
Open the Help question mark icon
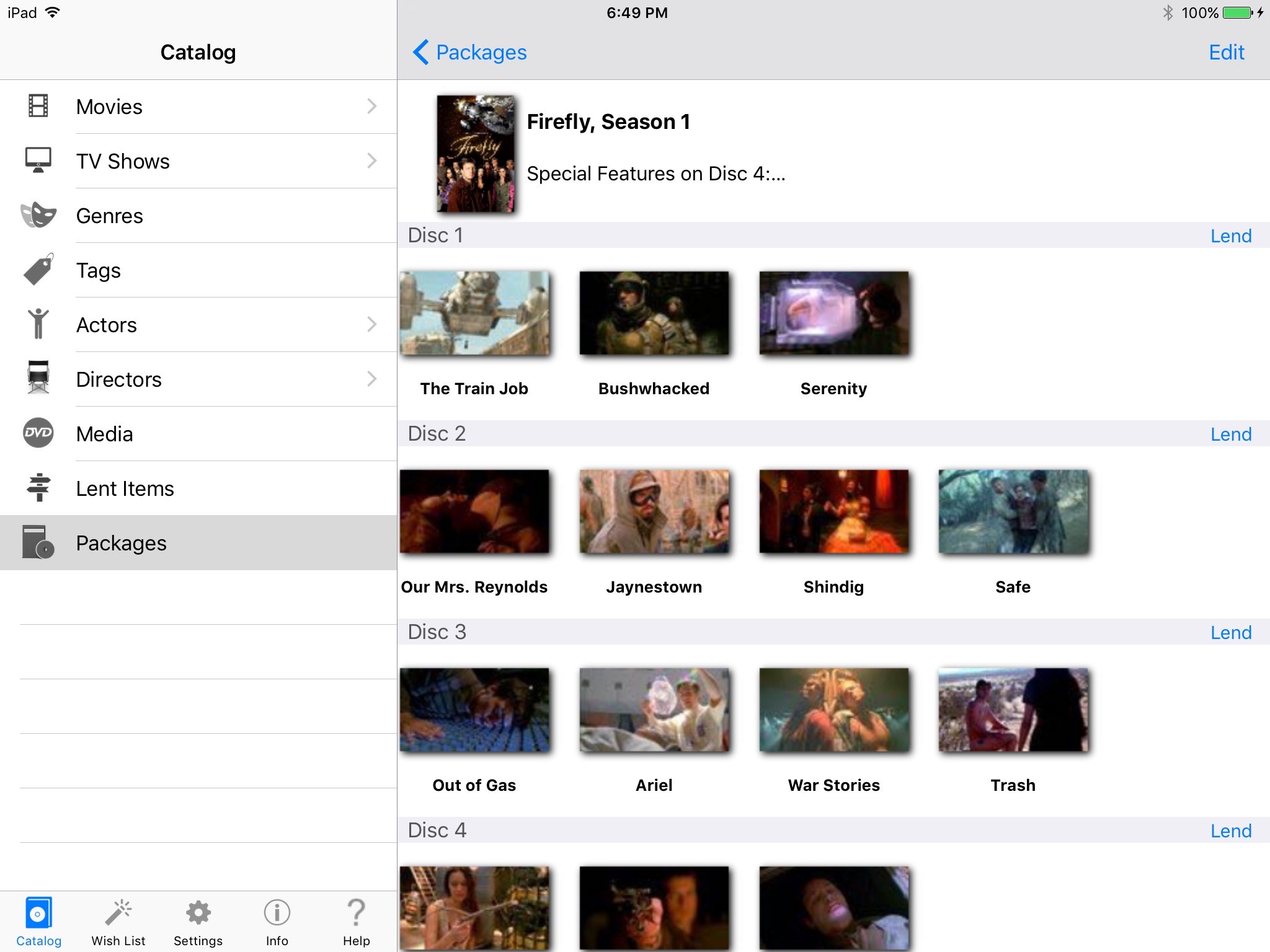pos(357,912)
